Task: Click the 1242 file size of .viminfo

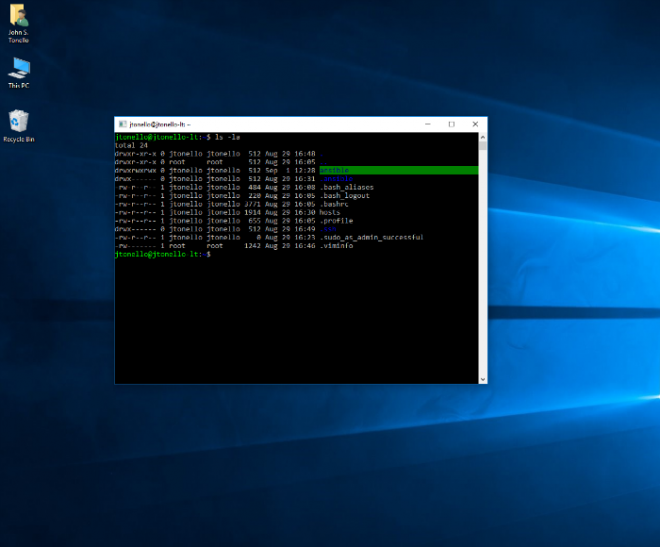Action: (253, 246)
